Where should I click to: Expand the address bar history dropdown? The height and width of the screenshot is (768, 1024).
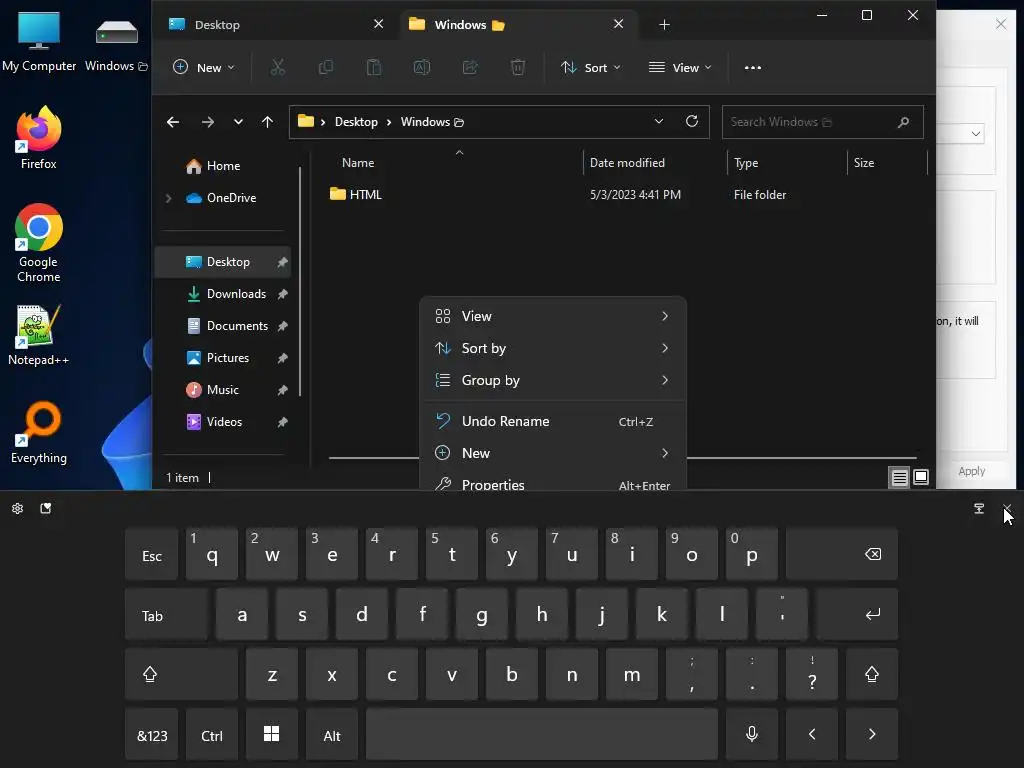(659, 121)
